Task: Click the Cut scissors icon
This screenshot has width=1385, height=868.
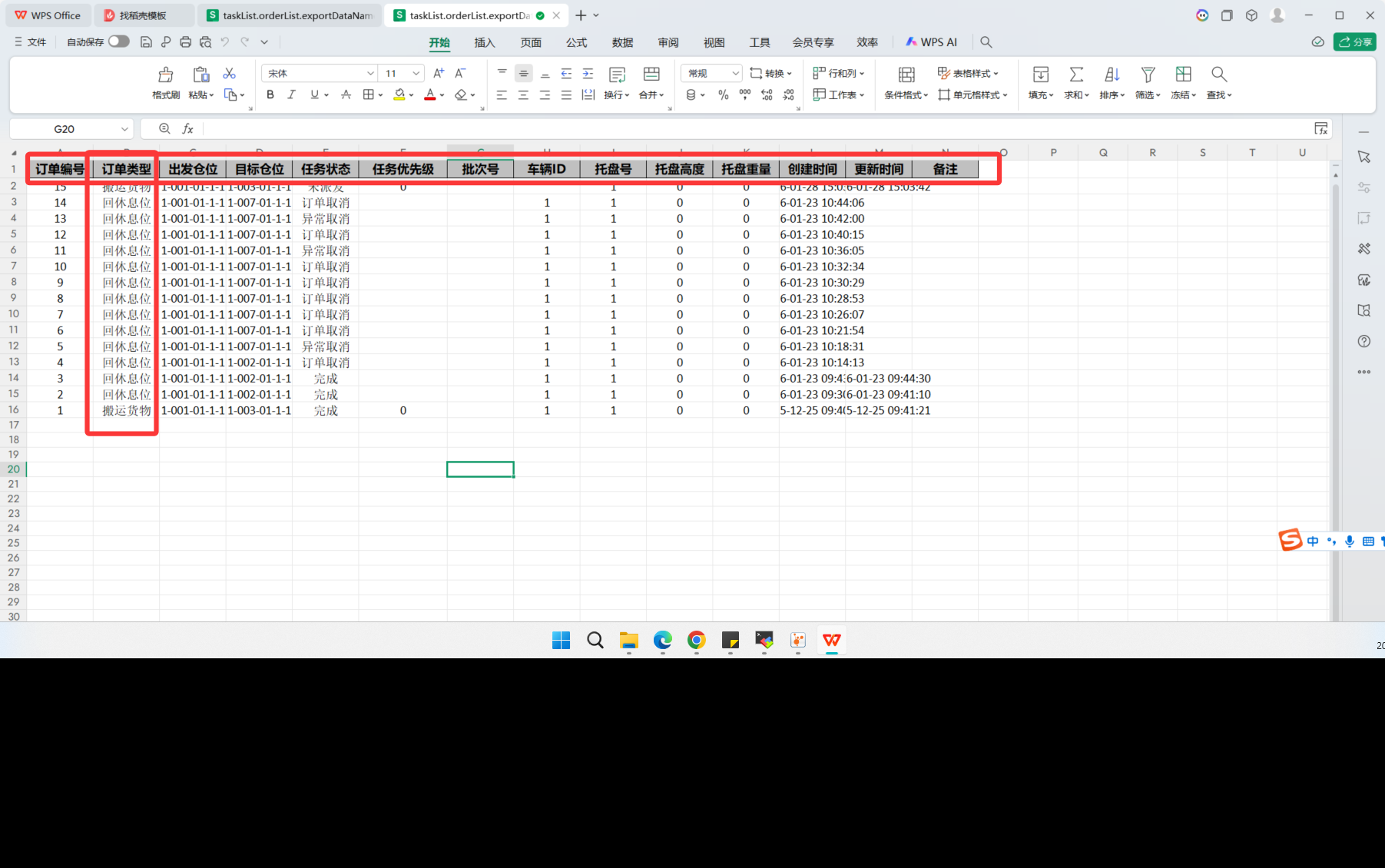Action: tap(229, 74)
